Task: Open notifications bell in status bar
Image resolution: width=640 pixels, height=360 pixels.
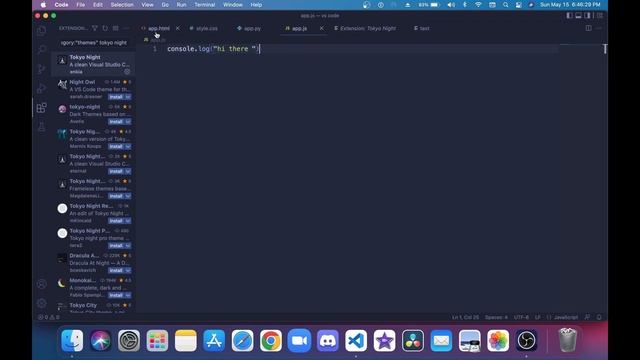Action: [599, 317]
